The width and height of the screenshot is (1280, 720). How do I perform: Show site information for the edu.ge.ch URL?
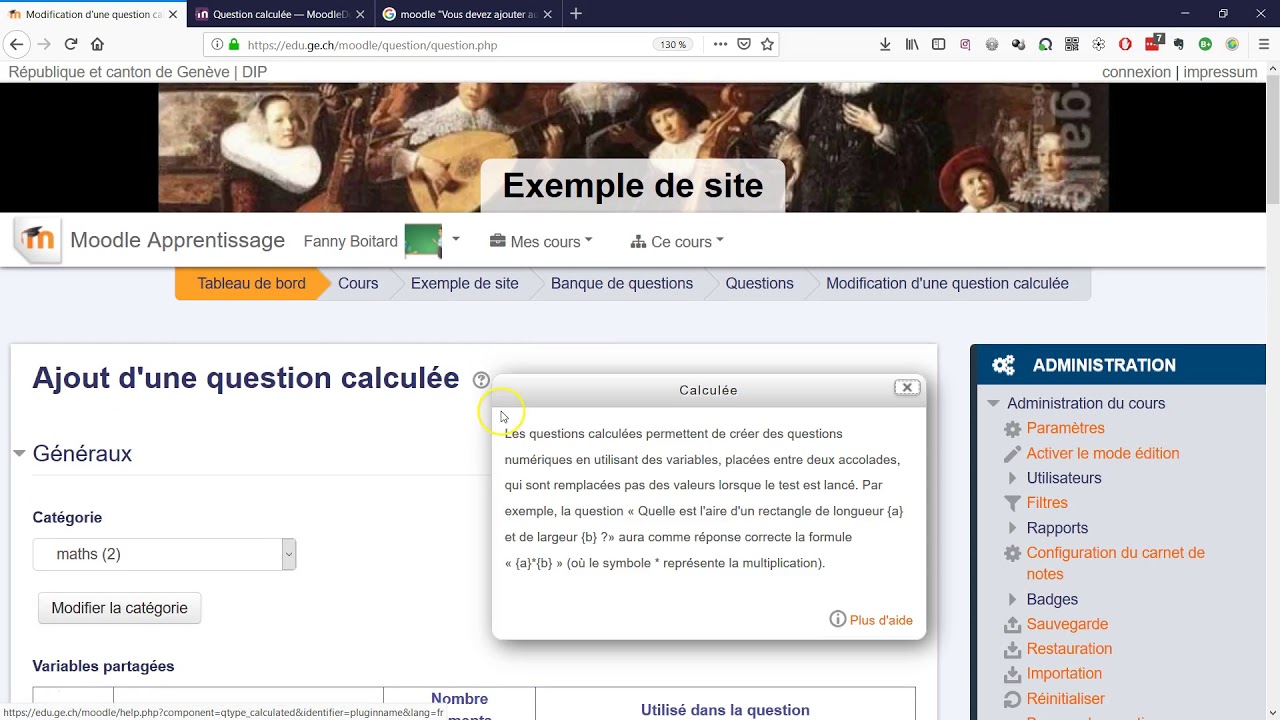click(217, 45)
